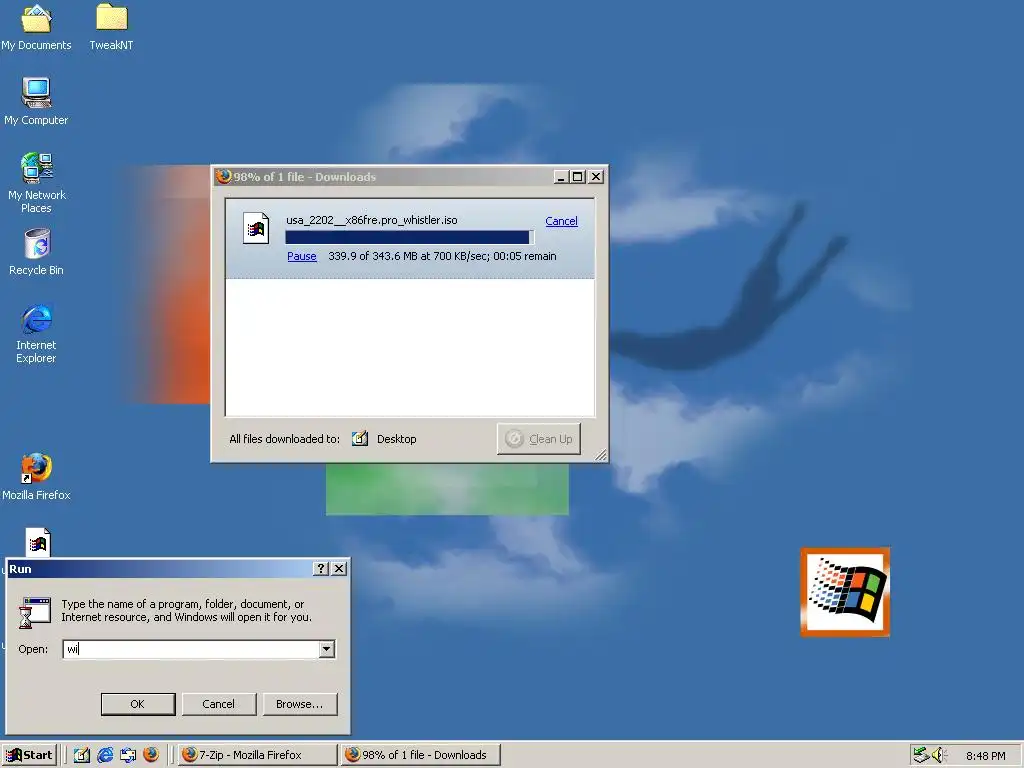
Task: Click the Firefox icon in Downloads title bar
Action: (x=224, y=176)
